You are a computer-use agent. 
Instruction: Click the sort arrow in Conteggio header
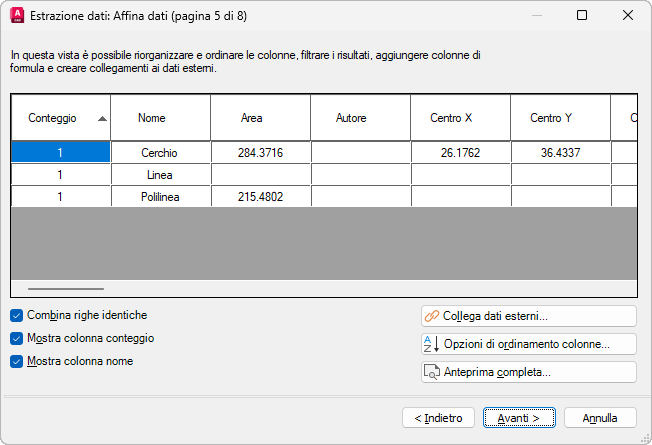[103, 118]
